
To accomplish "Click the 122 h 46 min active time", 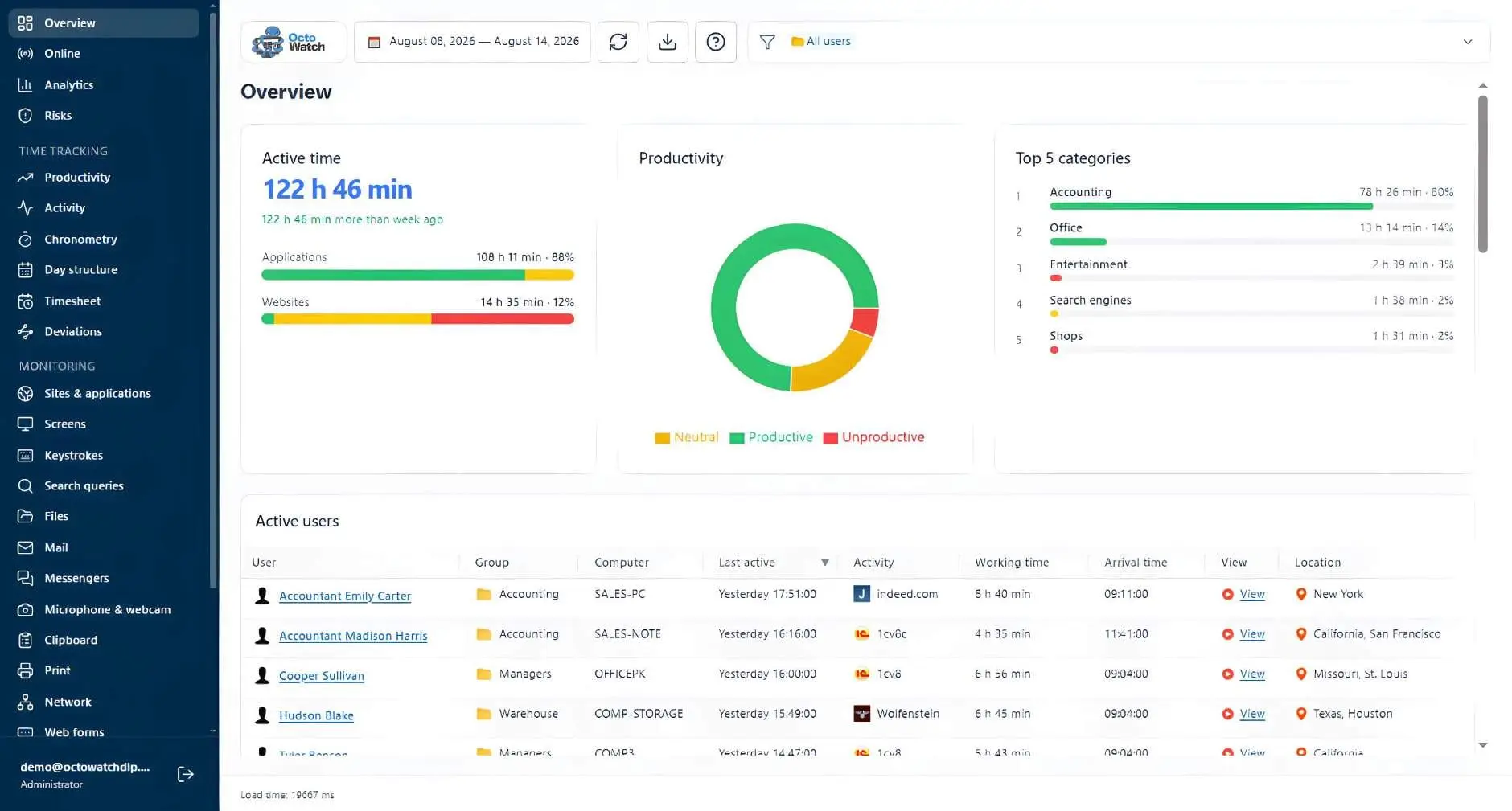I will (338, 190).
